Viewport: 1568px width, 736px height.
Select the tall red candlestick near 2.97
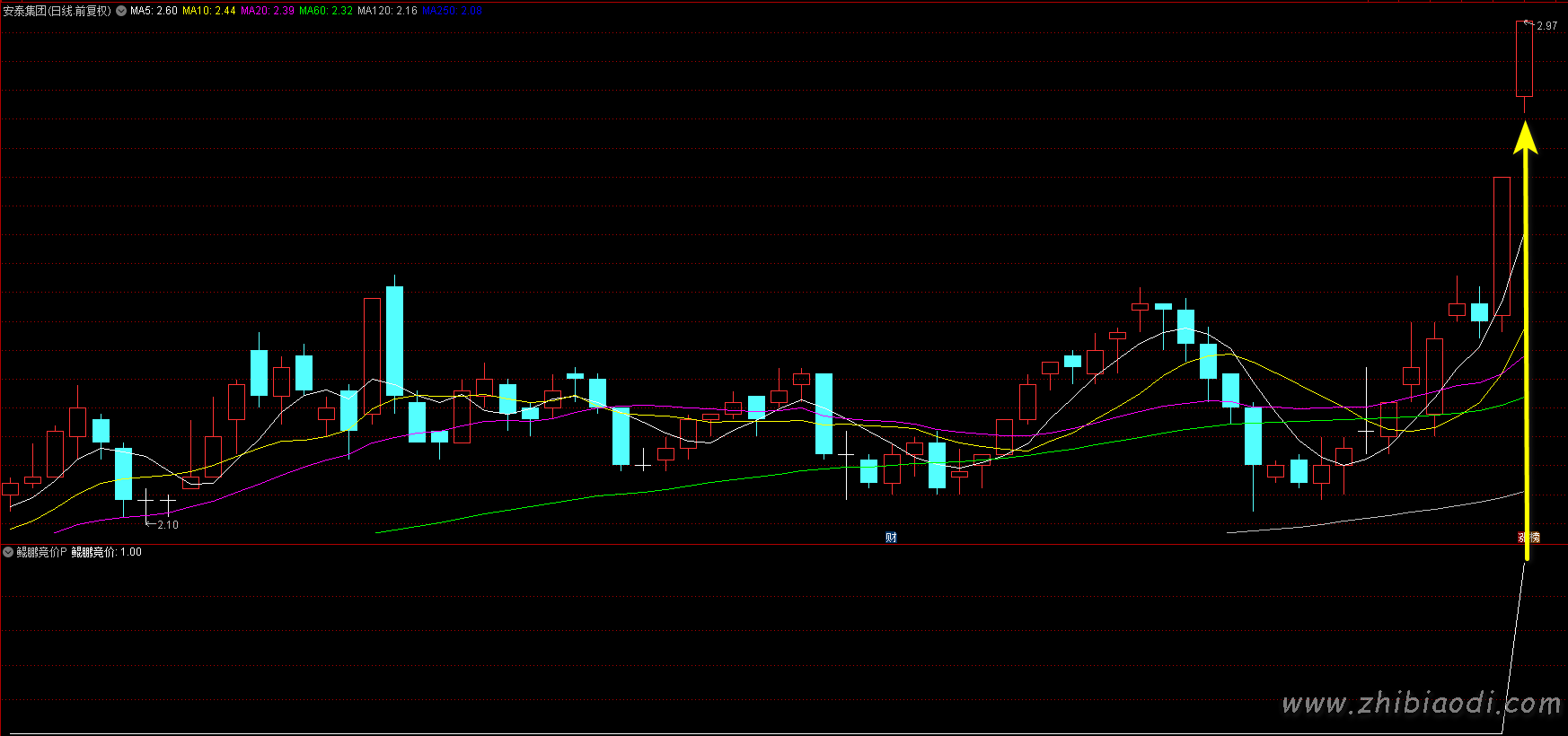pos(1524,58)
